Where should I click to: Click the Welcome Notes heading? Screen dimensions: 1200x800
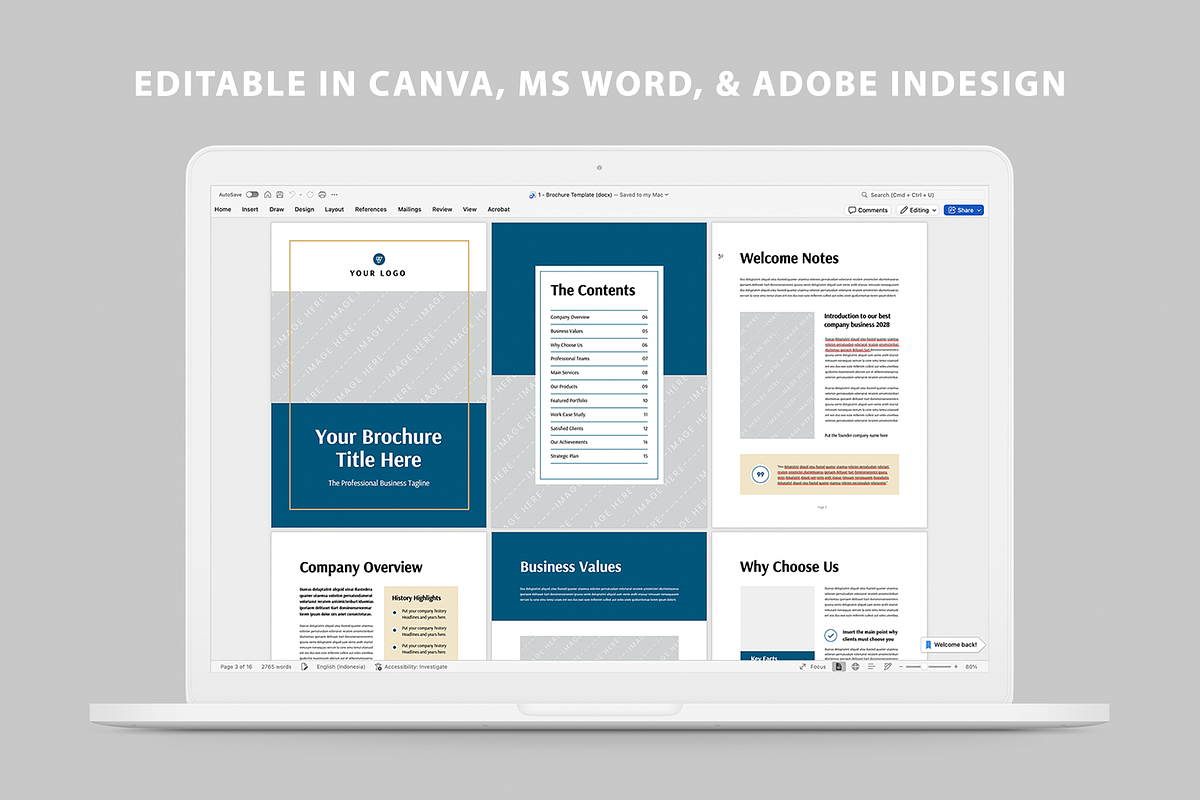tap(789, 258)
